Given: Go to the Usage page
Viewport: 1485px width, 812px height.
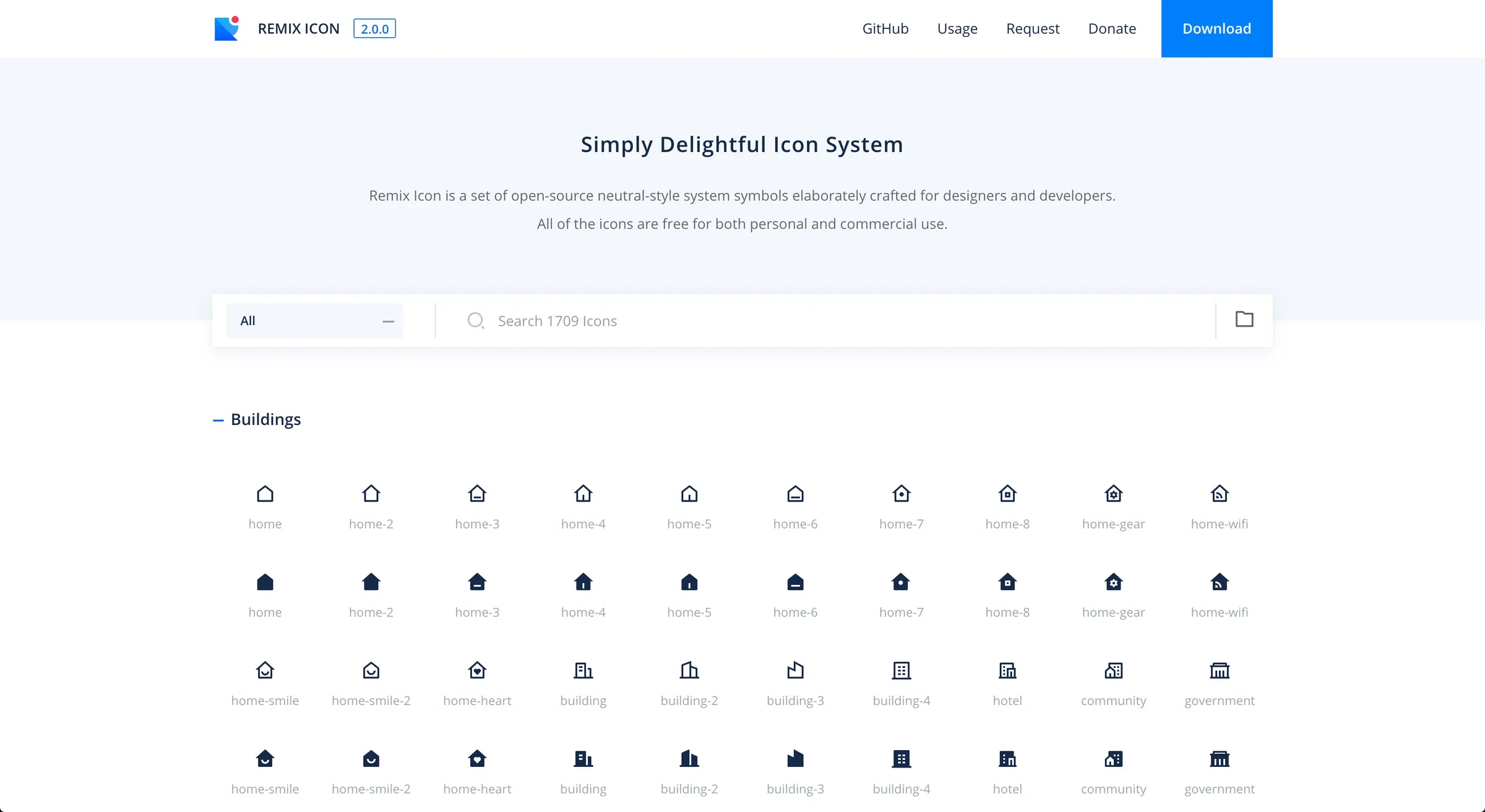Looking at the screenshot, I should [x=957, y=28].
